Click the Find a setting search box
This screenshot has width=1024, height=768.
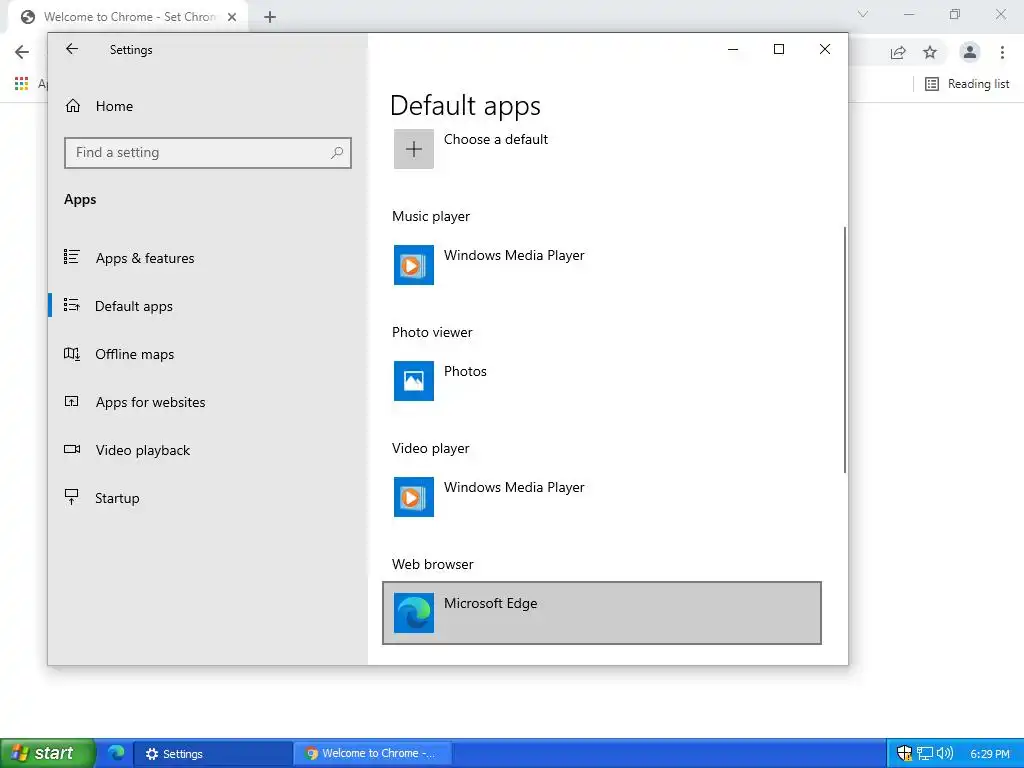coord(208,153)
